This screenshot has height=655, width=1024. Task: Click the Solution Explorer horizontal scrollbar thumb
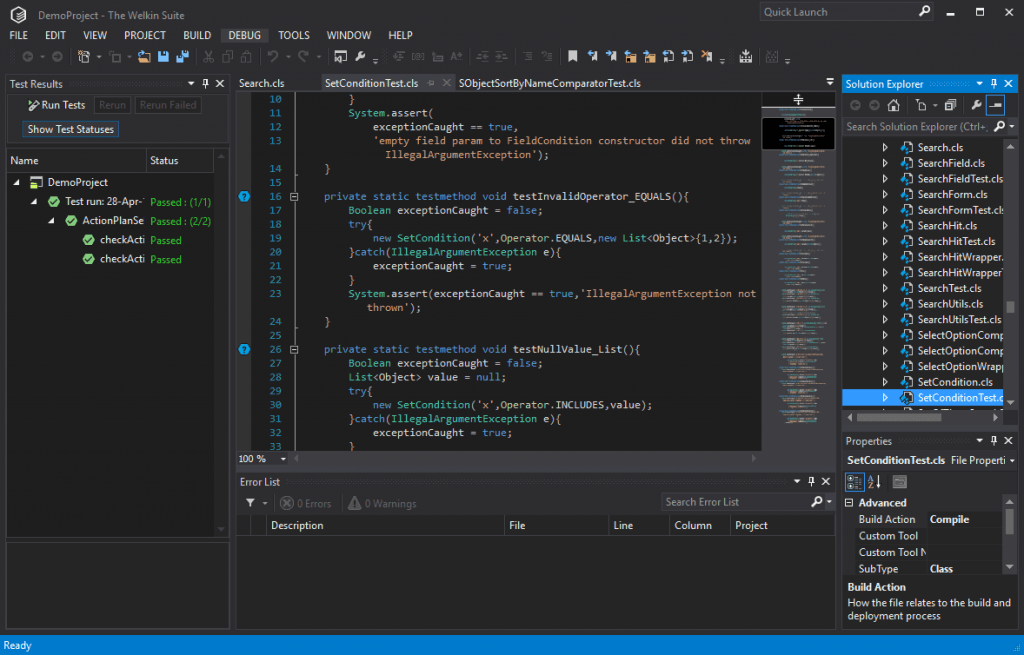coord(899,417)
